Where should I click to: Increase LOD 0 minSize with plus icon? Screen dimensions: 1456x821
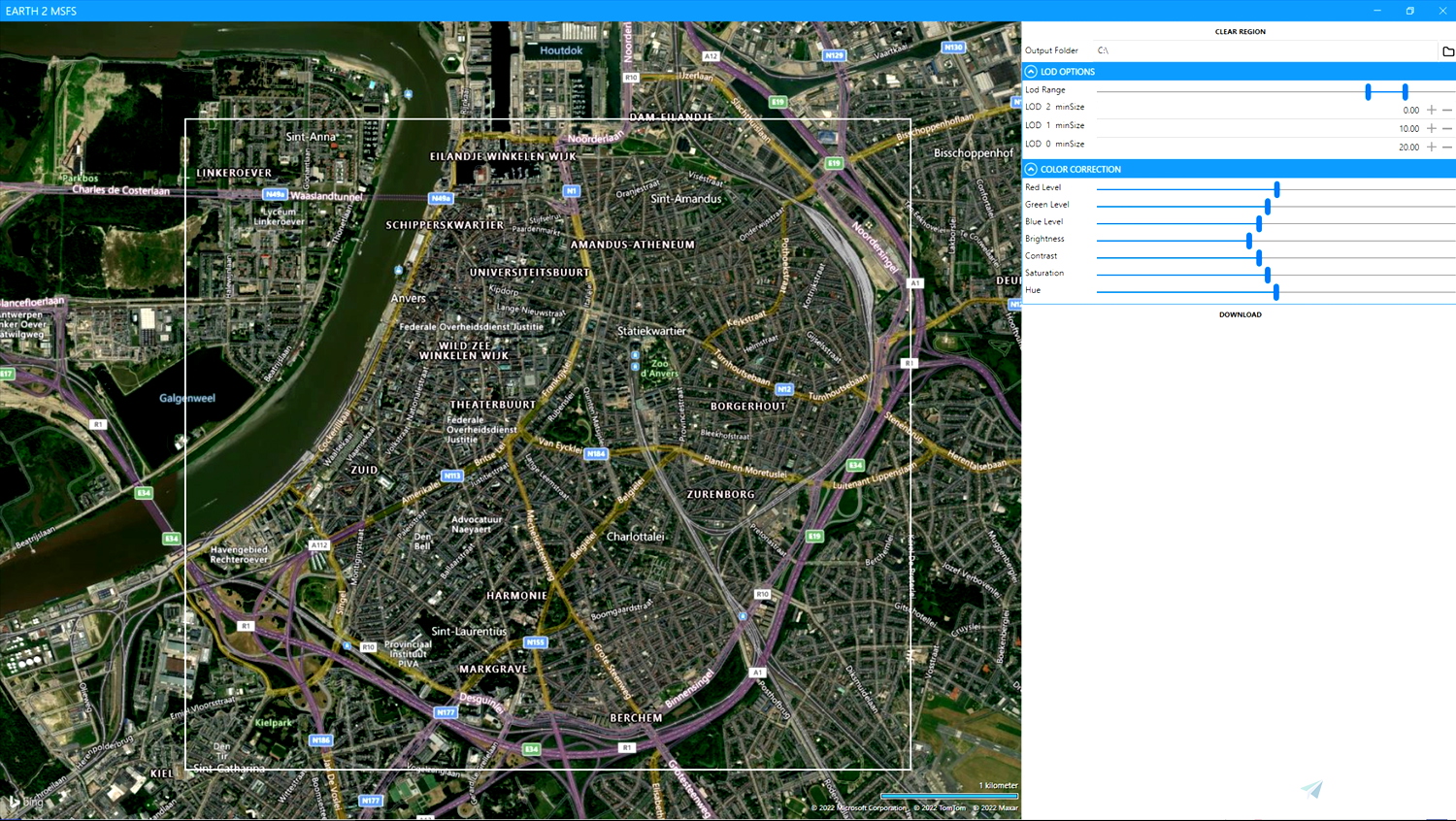tap(1430, 147)
